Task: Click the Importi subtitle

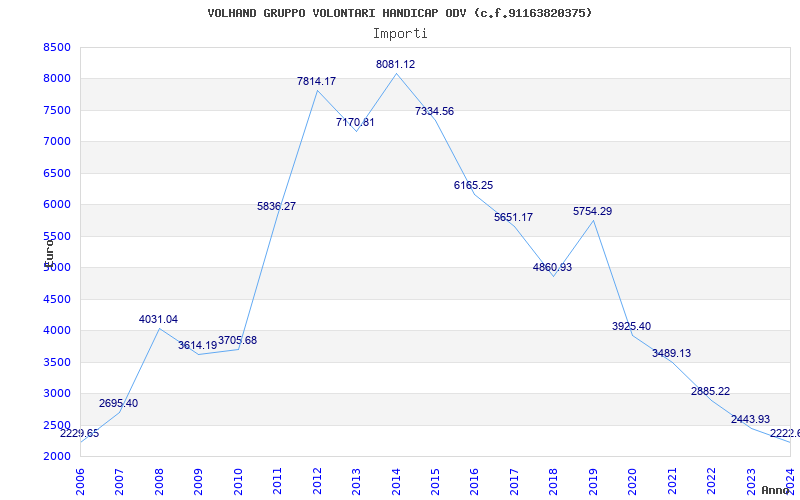Action: (x=400, y=34)
